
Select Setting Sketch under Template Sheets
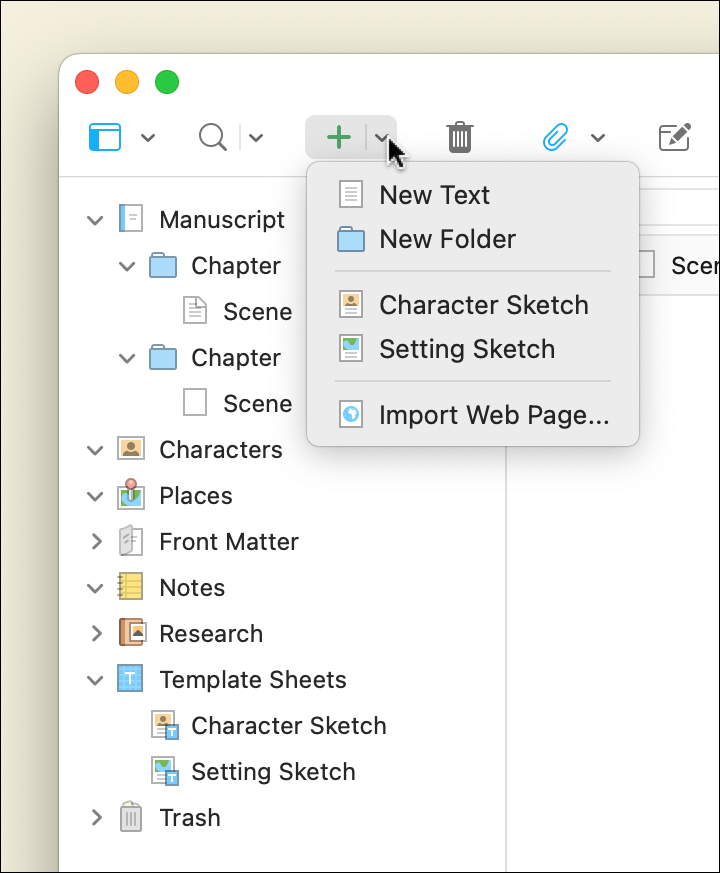(272, 772)
